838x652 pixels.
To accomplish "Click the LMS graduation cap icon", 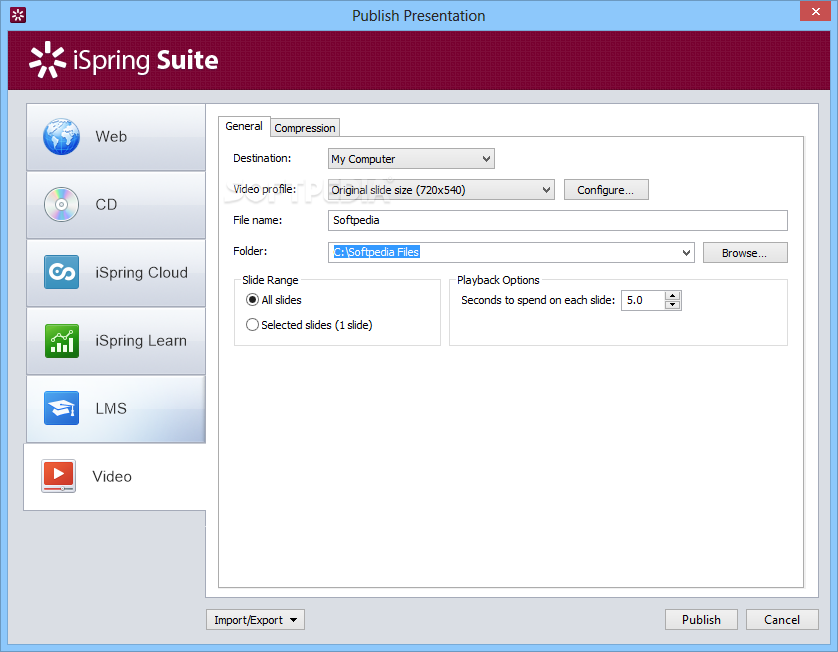I will [61, 408].
